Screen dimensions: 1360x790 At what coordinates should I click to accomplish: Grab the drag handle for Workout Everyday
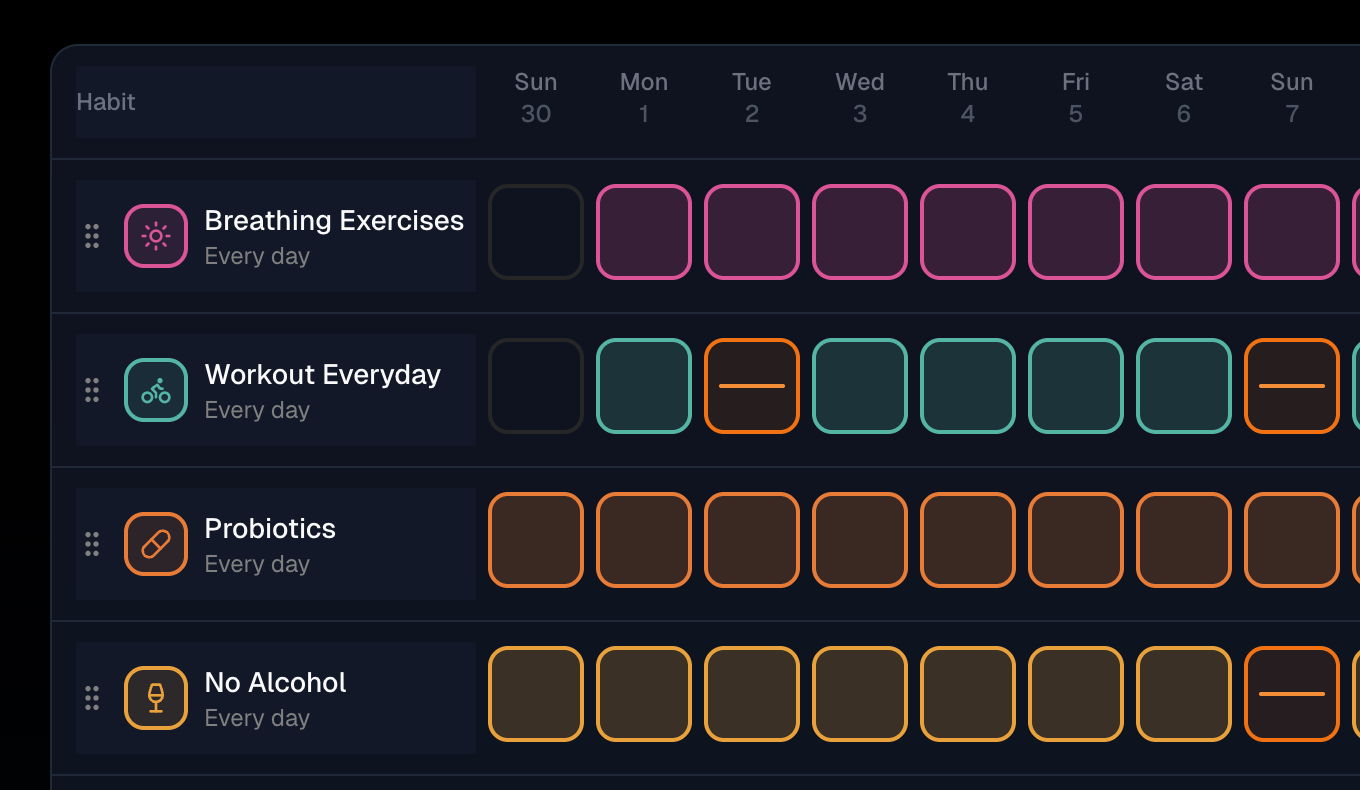tap(92, 390)
